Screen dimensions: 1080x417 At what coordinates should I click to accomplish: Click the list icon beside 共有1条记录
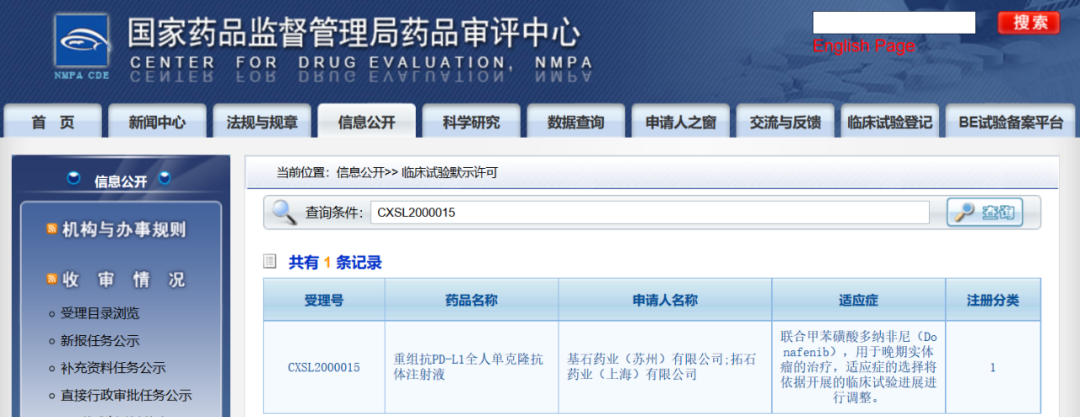[270, 262]
